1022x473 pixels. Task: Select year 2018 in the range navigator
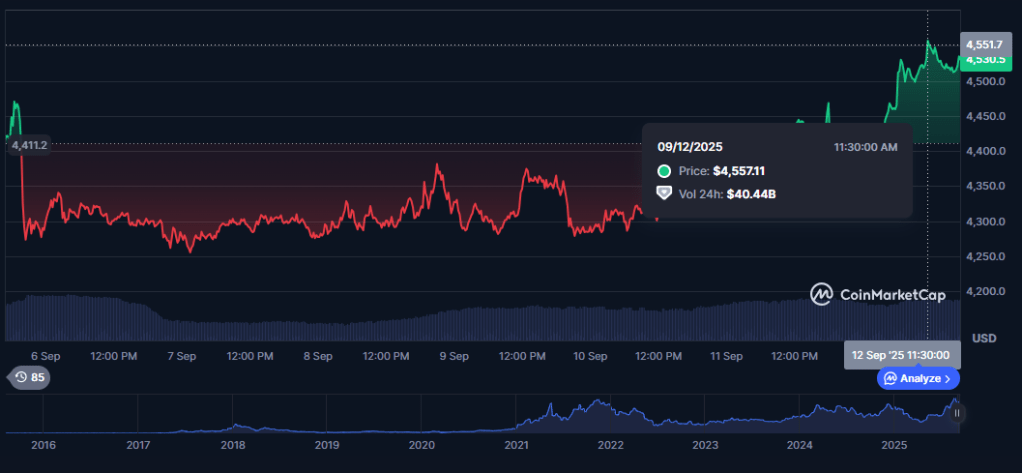(232, 445)
